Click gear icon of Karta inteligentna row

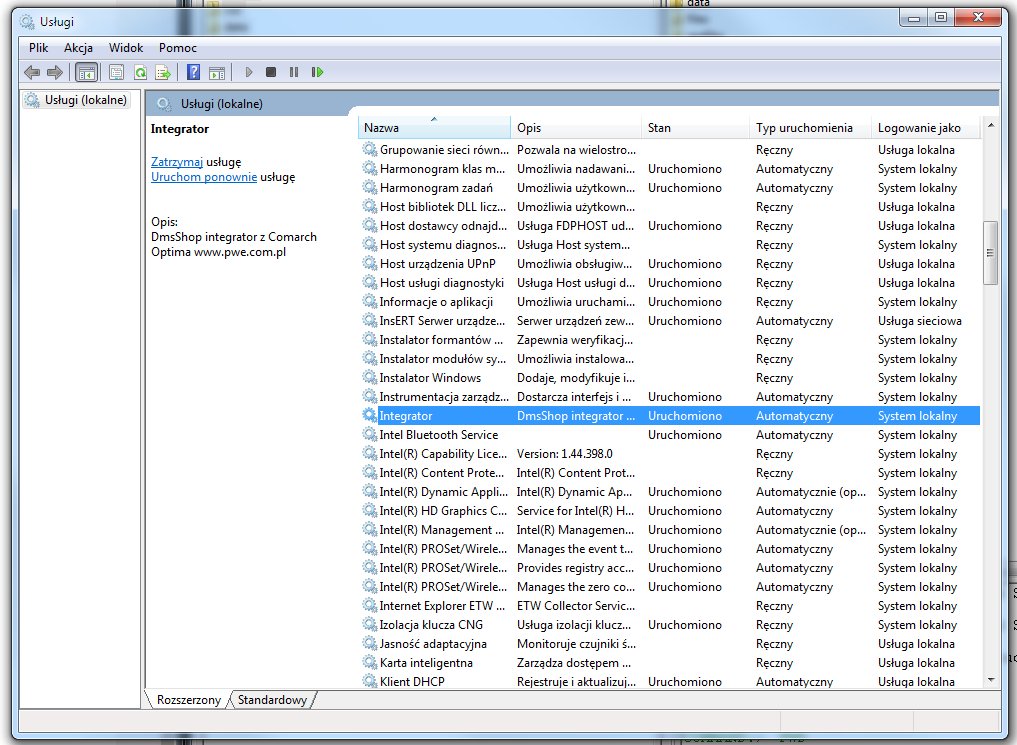point(370,662)
